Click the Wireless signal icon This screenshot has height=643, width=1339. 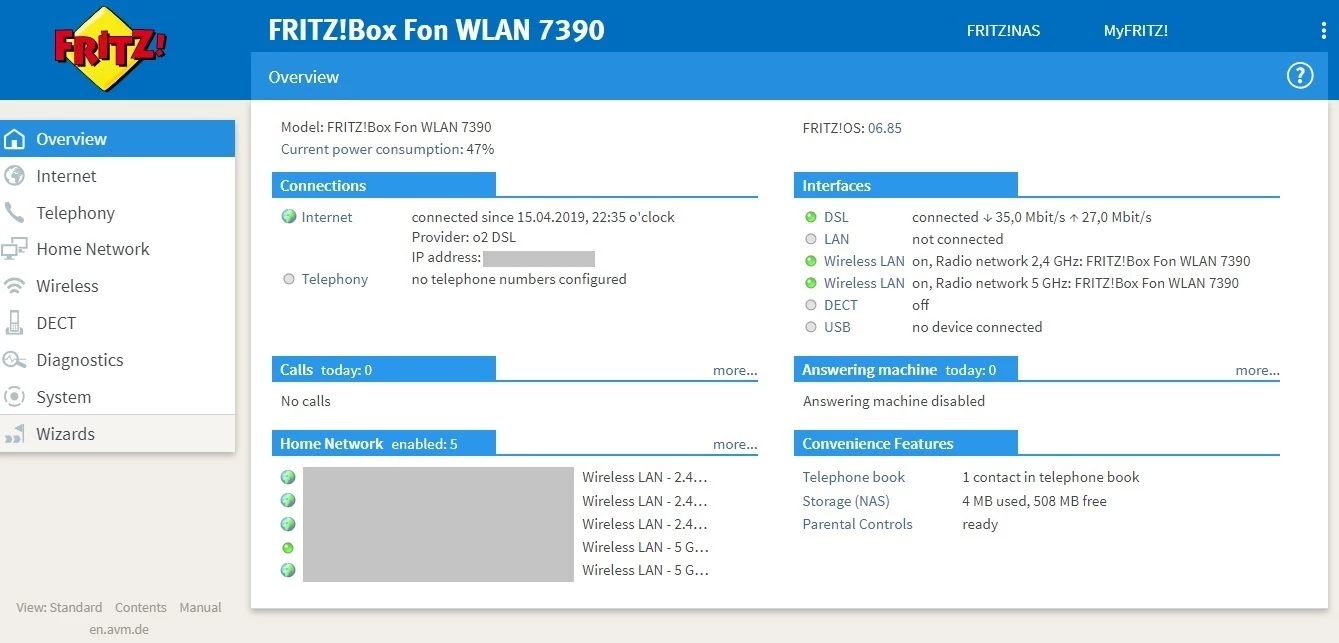click(x=15, y=286)
